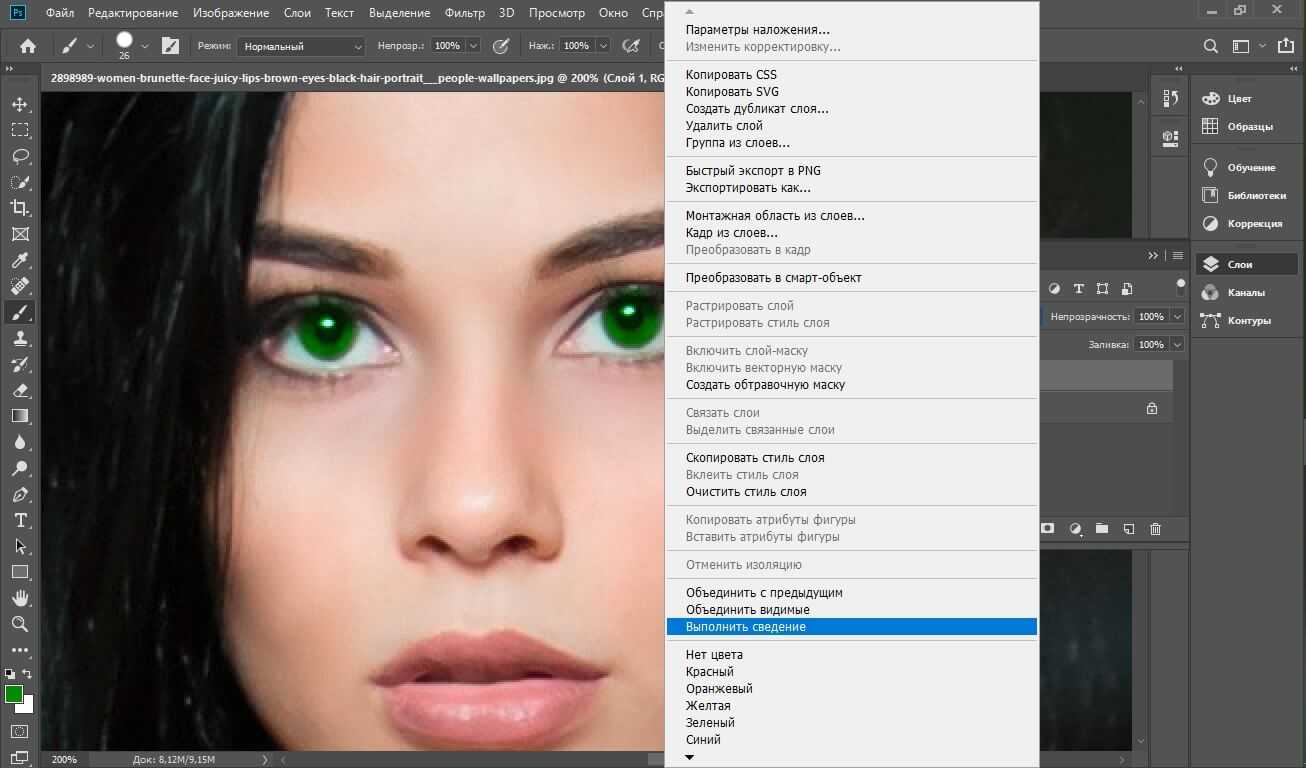This screenshot has height=768, width=1306.
Task: Toggle the layer filter switch
Action: [1181, 287]
